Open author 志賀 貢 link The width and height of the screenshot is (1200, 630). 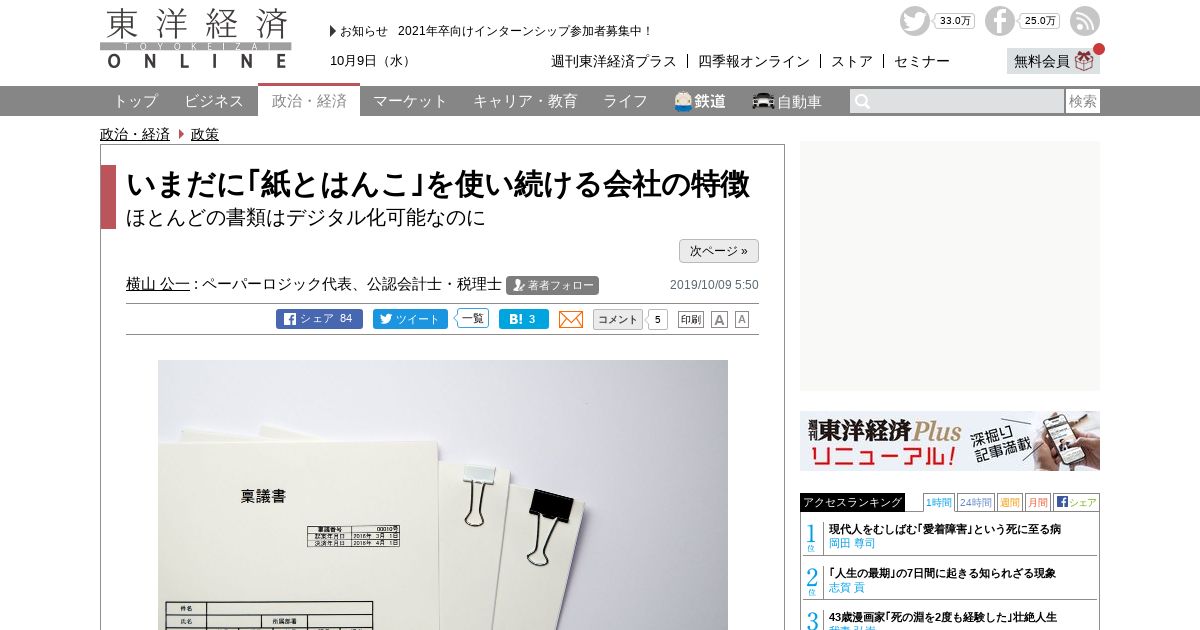[847, 587]
